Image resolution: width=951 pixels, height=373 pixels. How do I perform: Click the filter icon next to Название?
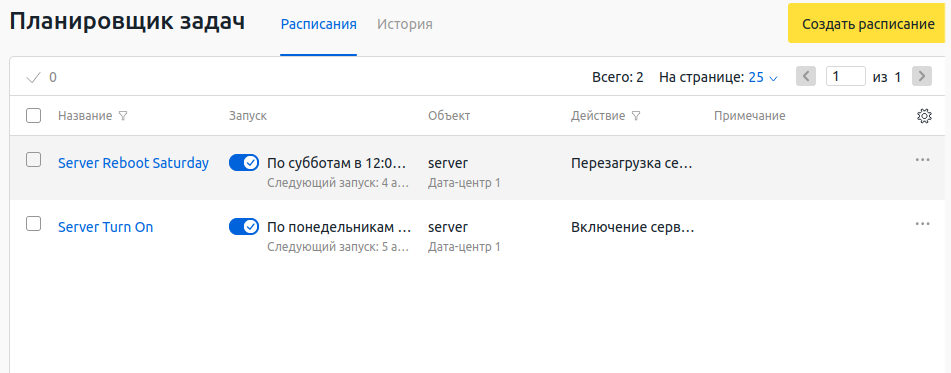[x=123, y=116]
